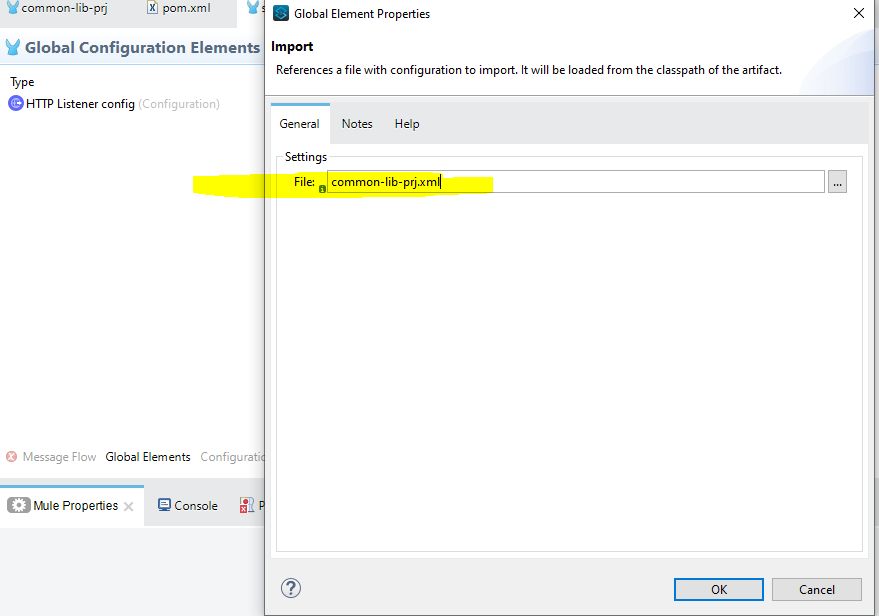Click the File input field
This screenshot has height=616, width=879.
click(576, 182)
